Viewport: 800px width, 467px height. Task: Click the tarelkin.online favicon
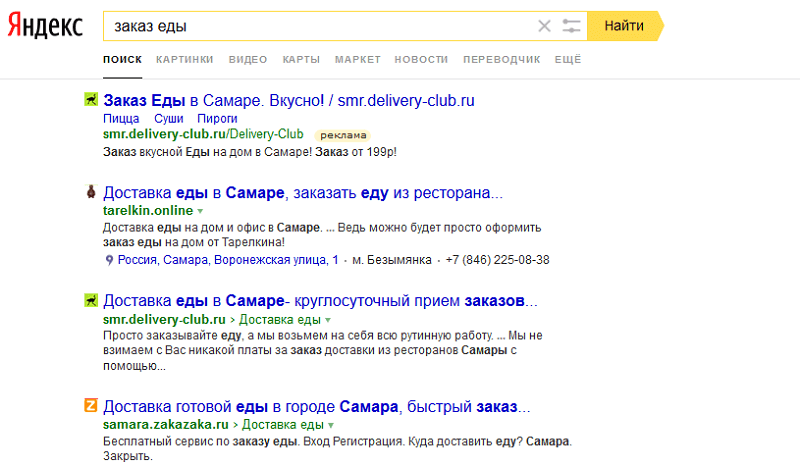(x=91, y=192)
